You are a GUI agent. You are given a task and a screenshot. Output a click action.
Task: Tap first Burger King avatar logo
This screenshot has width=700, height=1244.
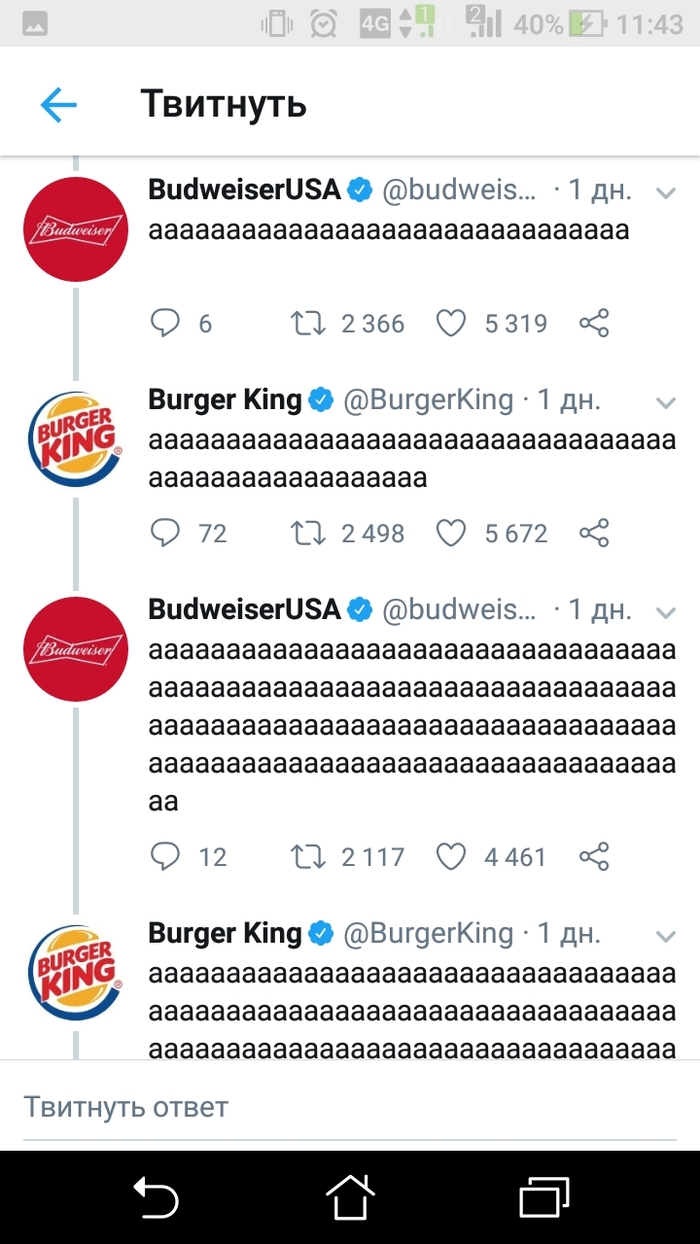click(76, 438)
